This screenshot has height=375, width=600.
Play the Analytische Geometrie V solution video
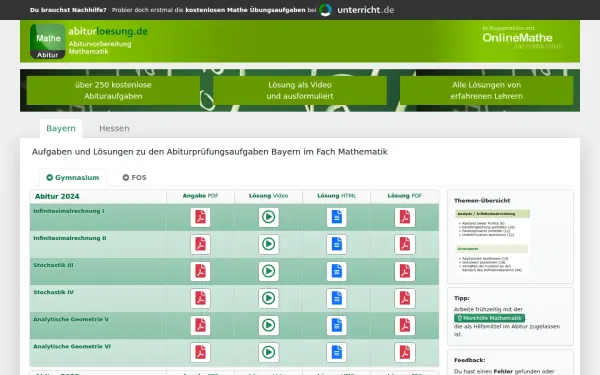tap(268, 325)
